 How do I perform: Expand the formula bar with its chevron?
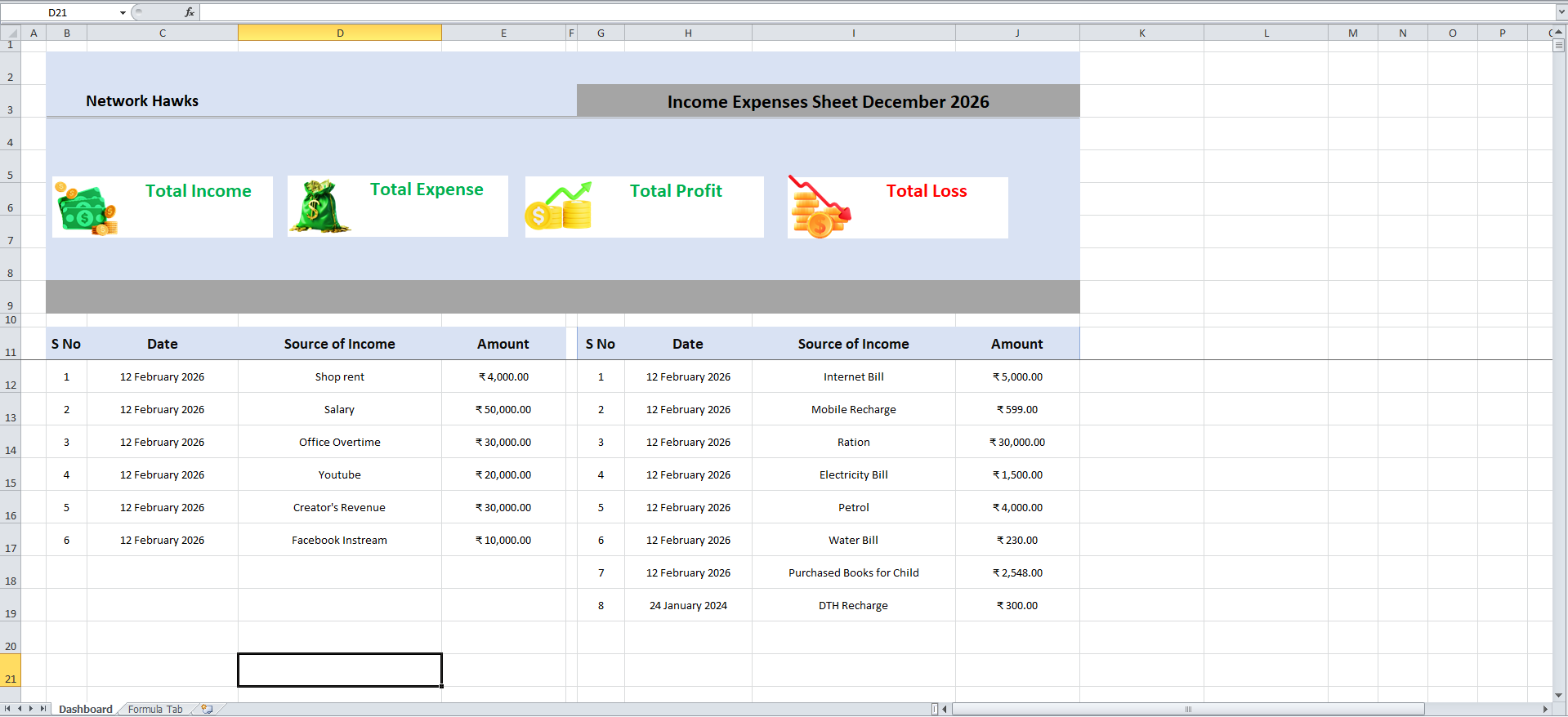1561,12
